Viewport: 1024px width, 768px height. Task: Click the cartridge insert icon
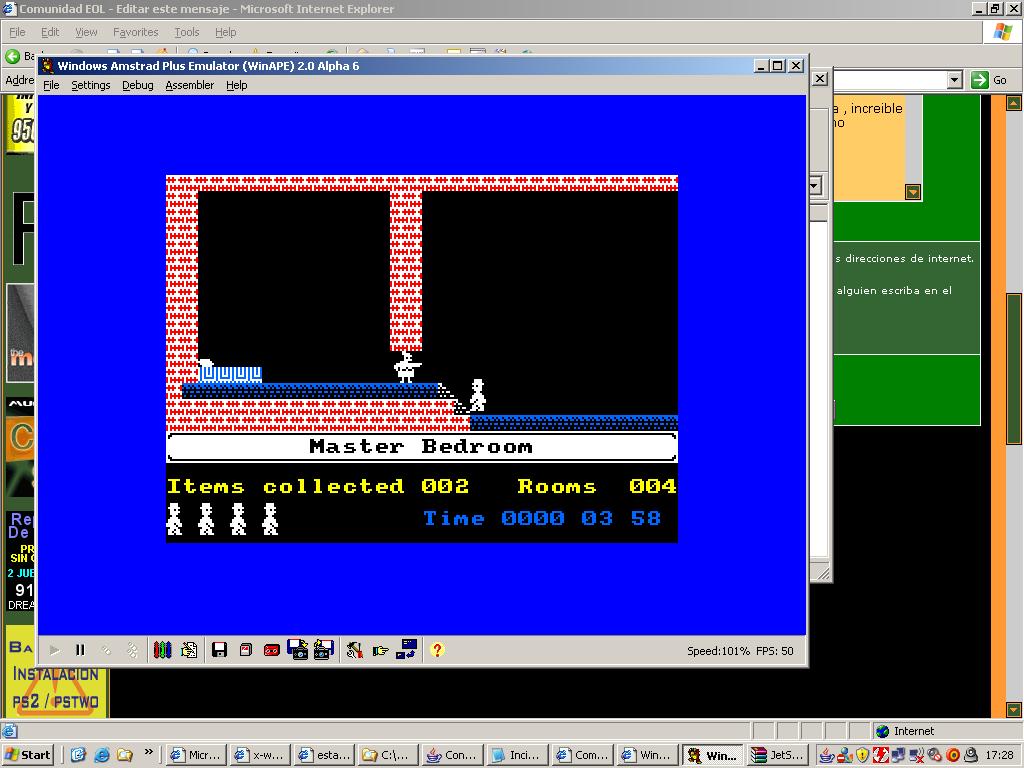tap(246, 650)
